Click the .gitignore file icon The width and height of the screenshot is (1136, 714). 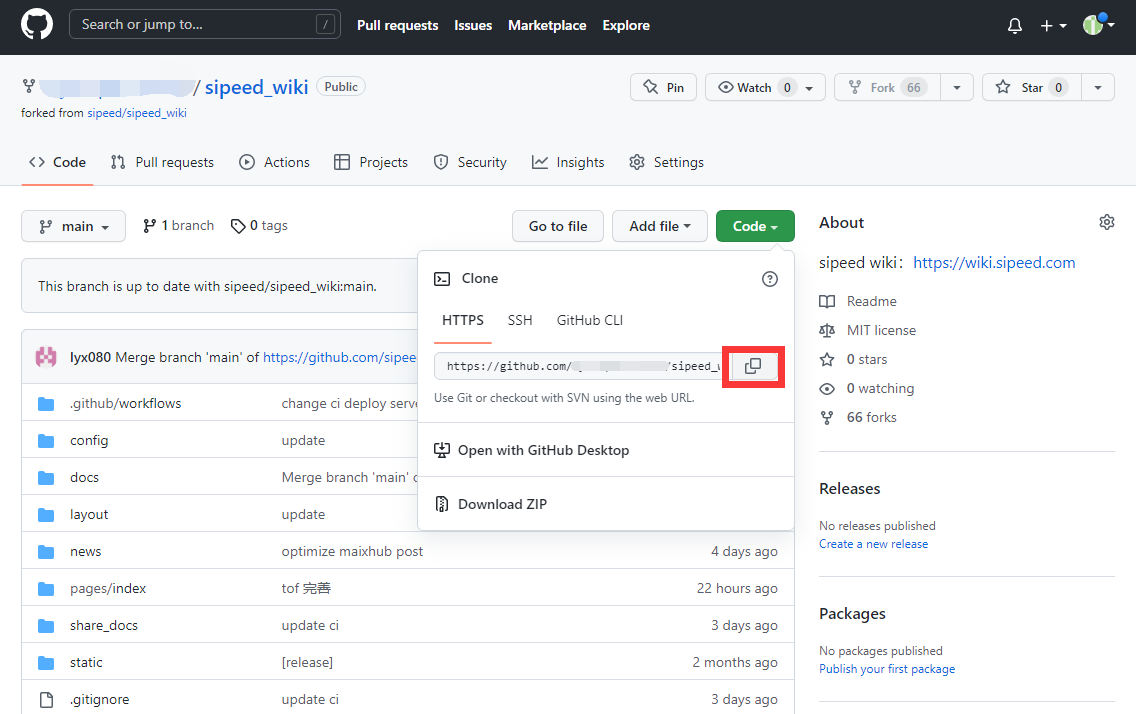tap(46, 700)
